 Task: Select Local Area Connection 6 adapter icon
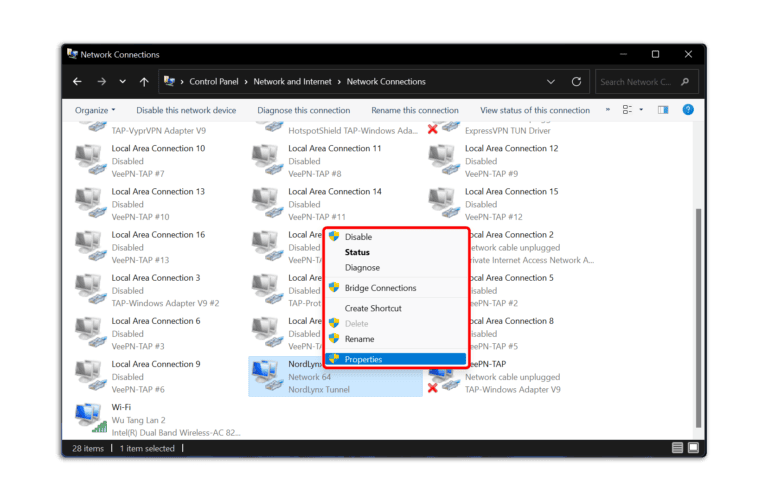click(x=91, y=332)
